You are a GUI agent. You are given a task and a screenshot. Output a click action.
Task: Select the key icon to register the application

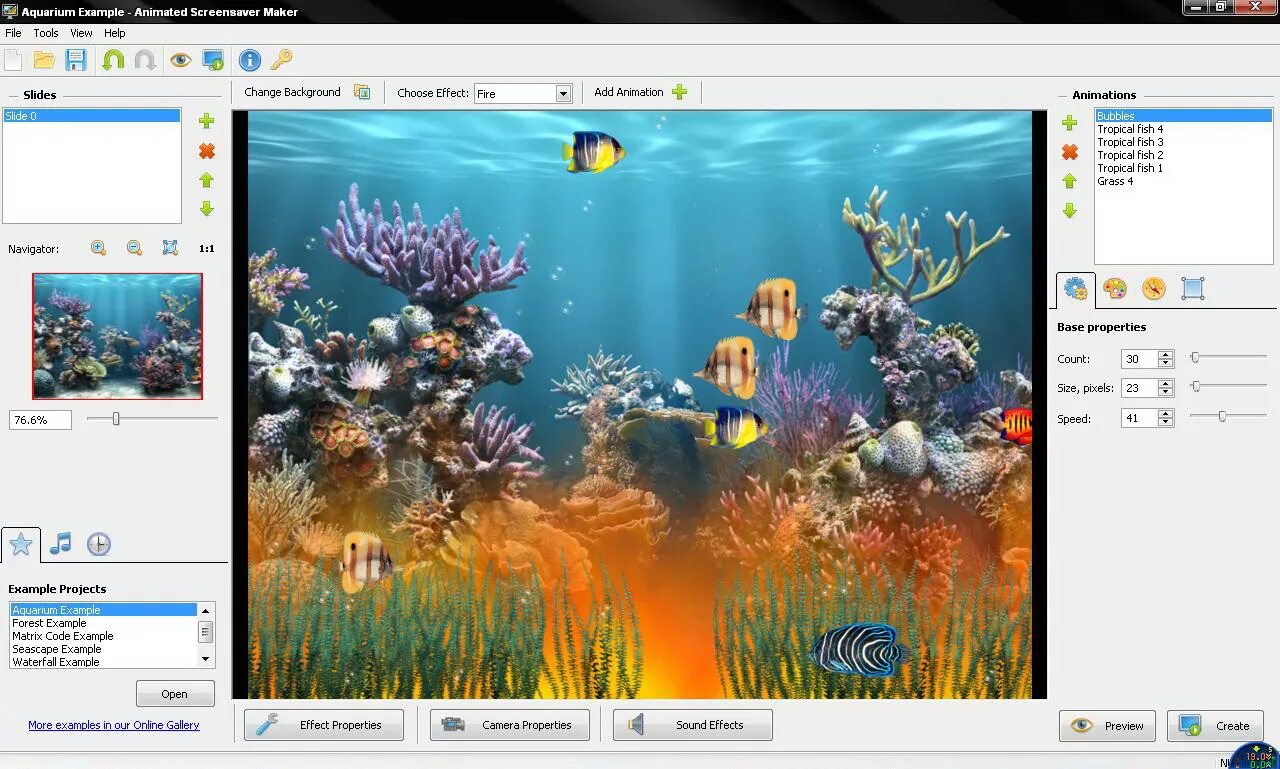pyautogui.click(x=283, y=59)
